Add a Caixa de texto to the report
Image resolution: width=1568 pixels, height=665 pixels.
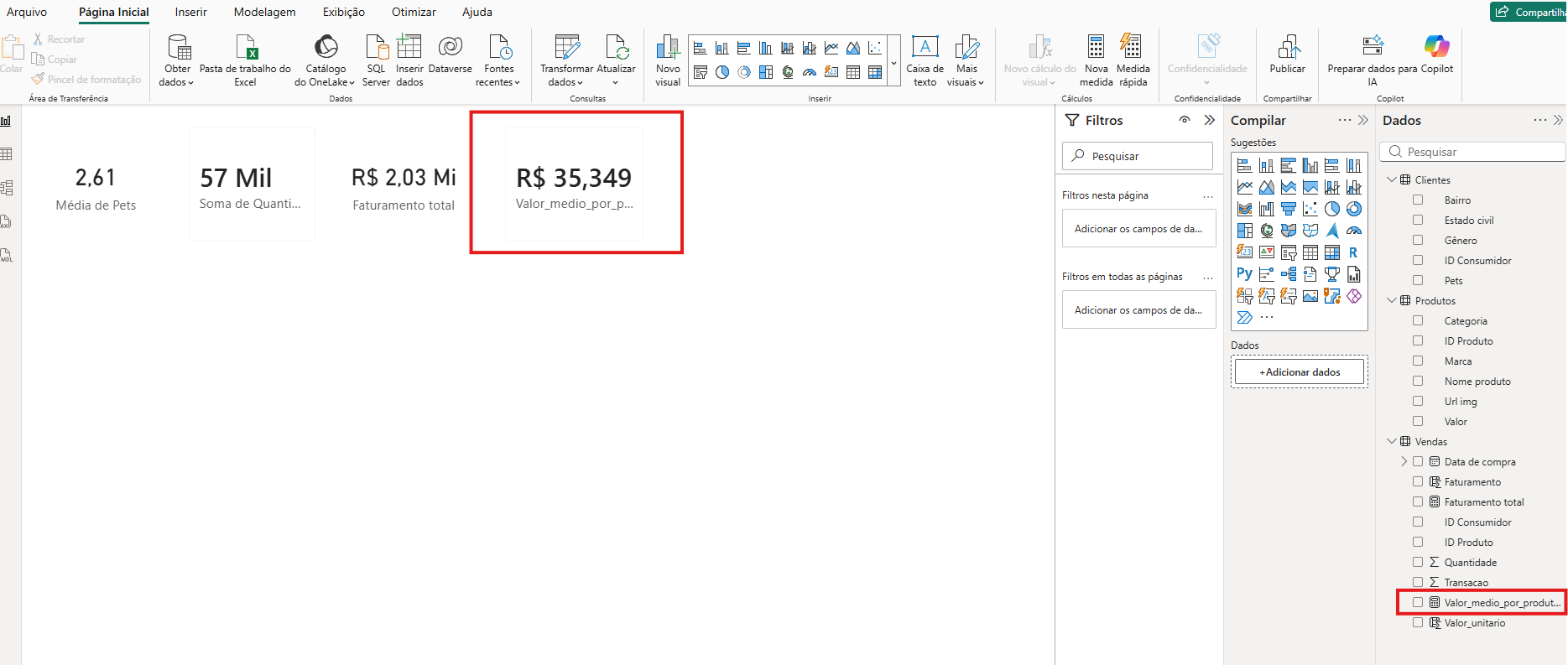point(925,60)
